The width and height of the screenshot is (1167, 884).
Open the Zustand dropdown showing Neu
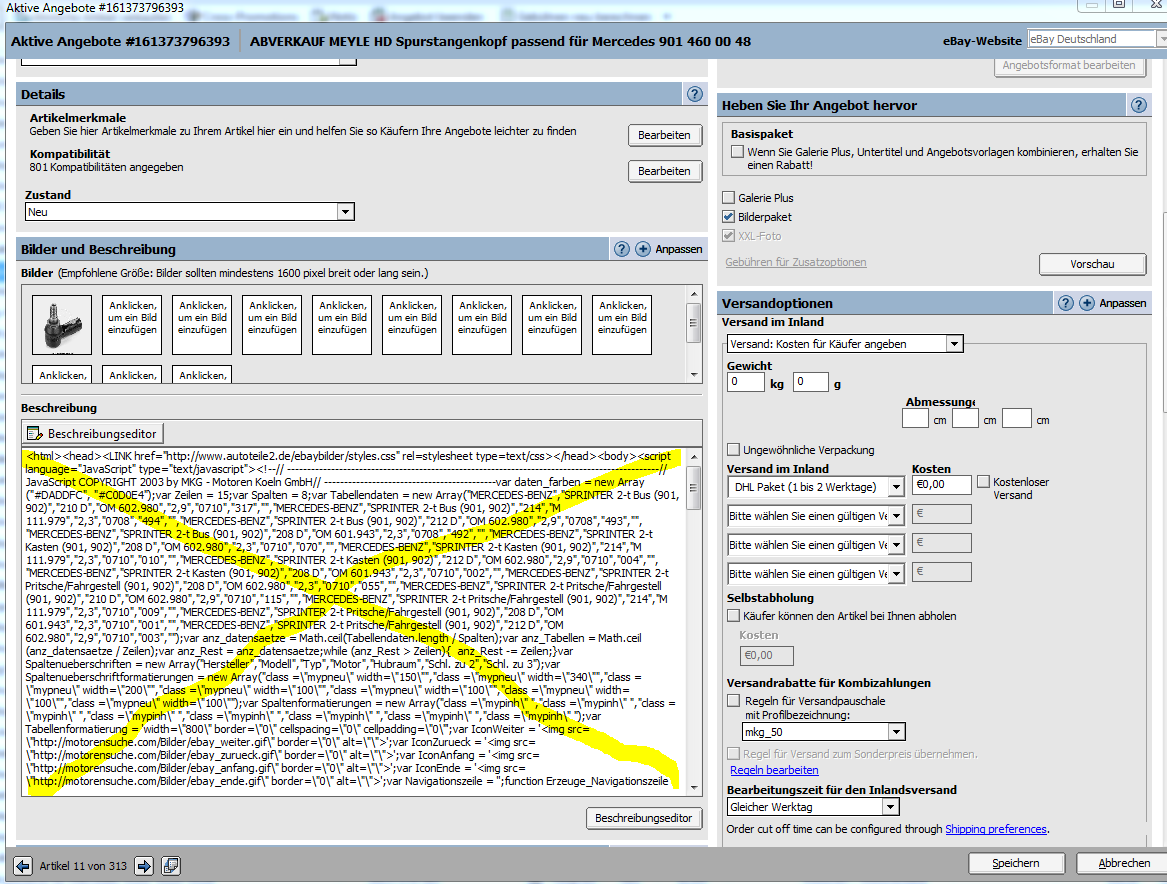[345, 212]
